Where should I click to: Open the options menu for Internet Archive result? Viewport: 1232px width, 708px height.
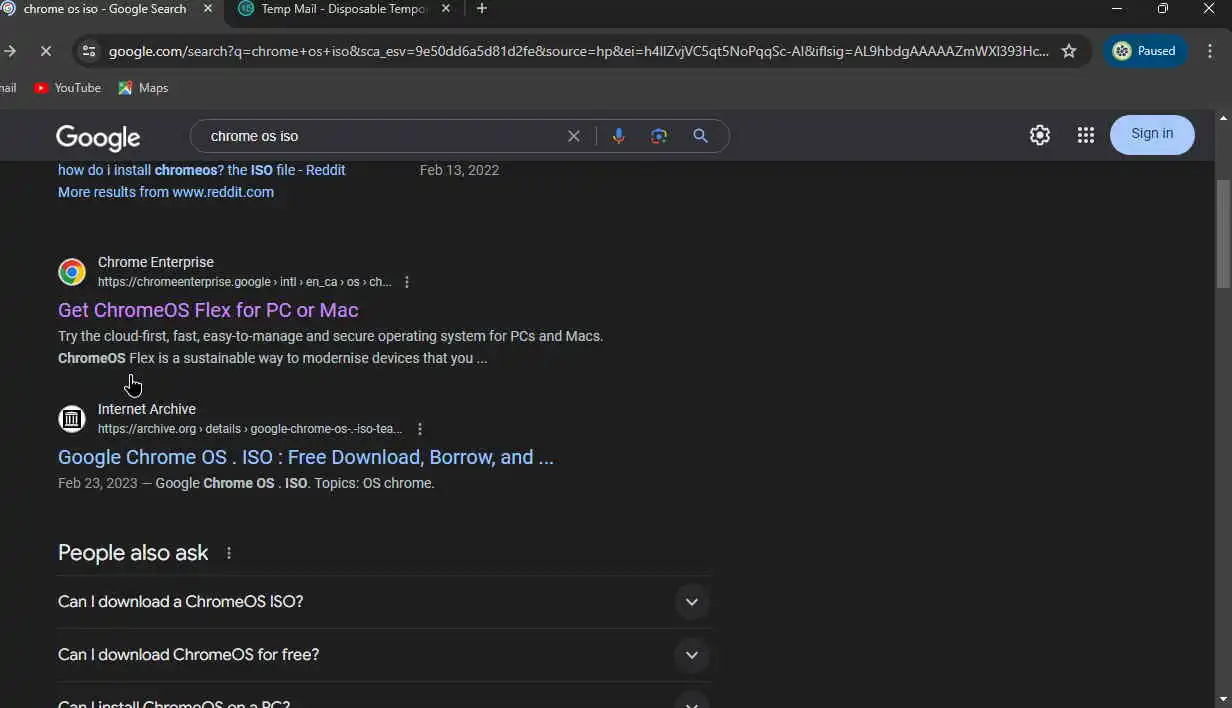tap(420, 429)
